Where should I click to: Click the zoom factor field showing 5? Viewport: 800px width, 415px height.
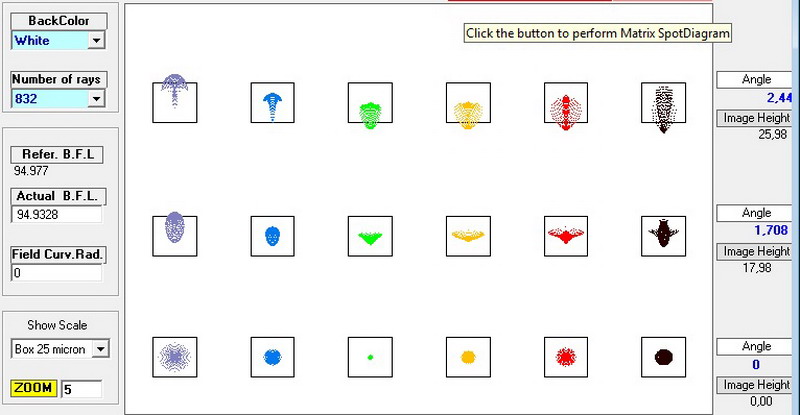[x=82, y=389]
